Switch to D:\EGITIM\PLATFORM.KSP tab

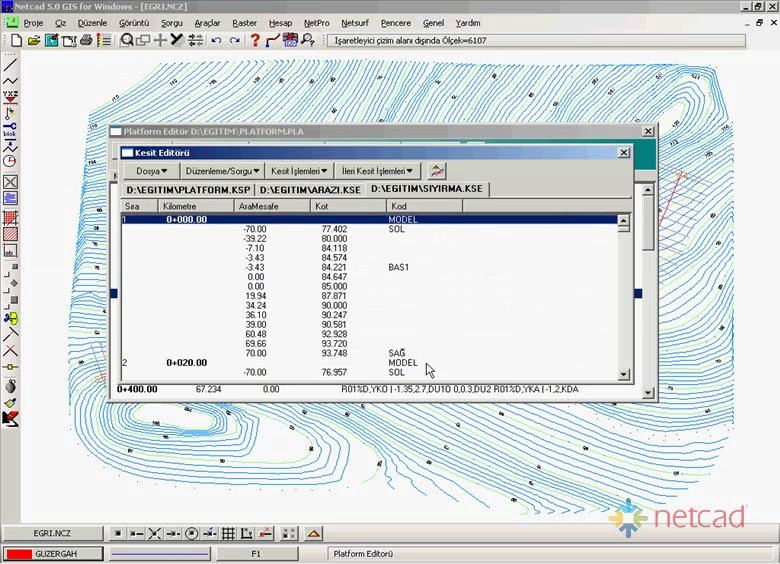tap(188, 190)
